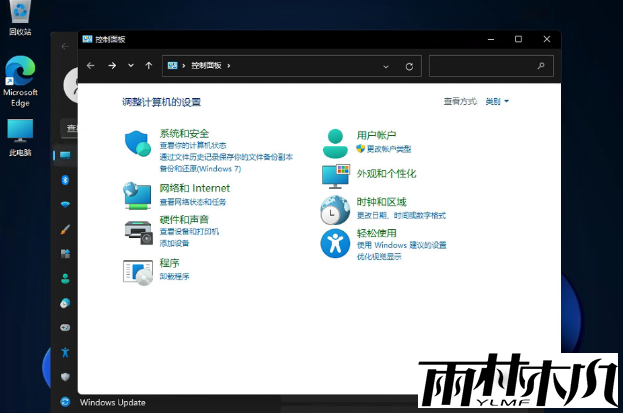Open the 类别 view mode dropdown
Viewport: 623px width, 413px height.
pos(497,102)
